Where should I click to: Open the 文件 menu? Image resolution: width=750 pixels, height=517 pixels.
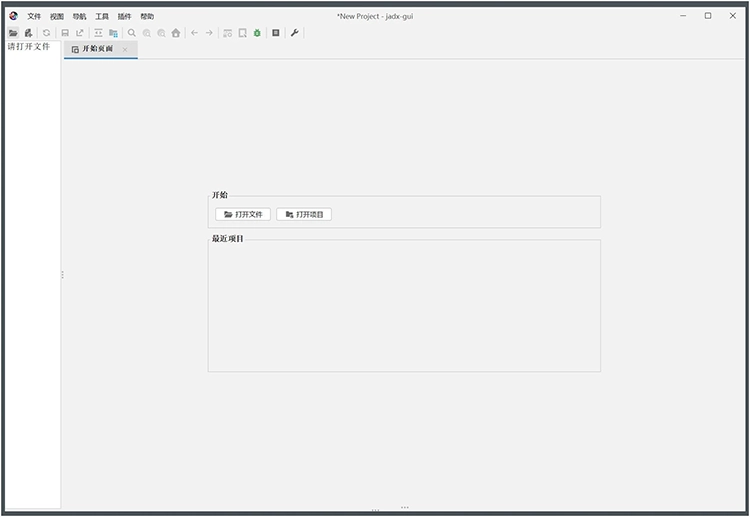[x=34, y=16]
